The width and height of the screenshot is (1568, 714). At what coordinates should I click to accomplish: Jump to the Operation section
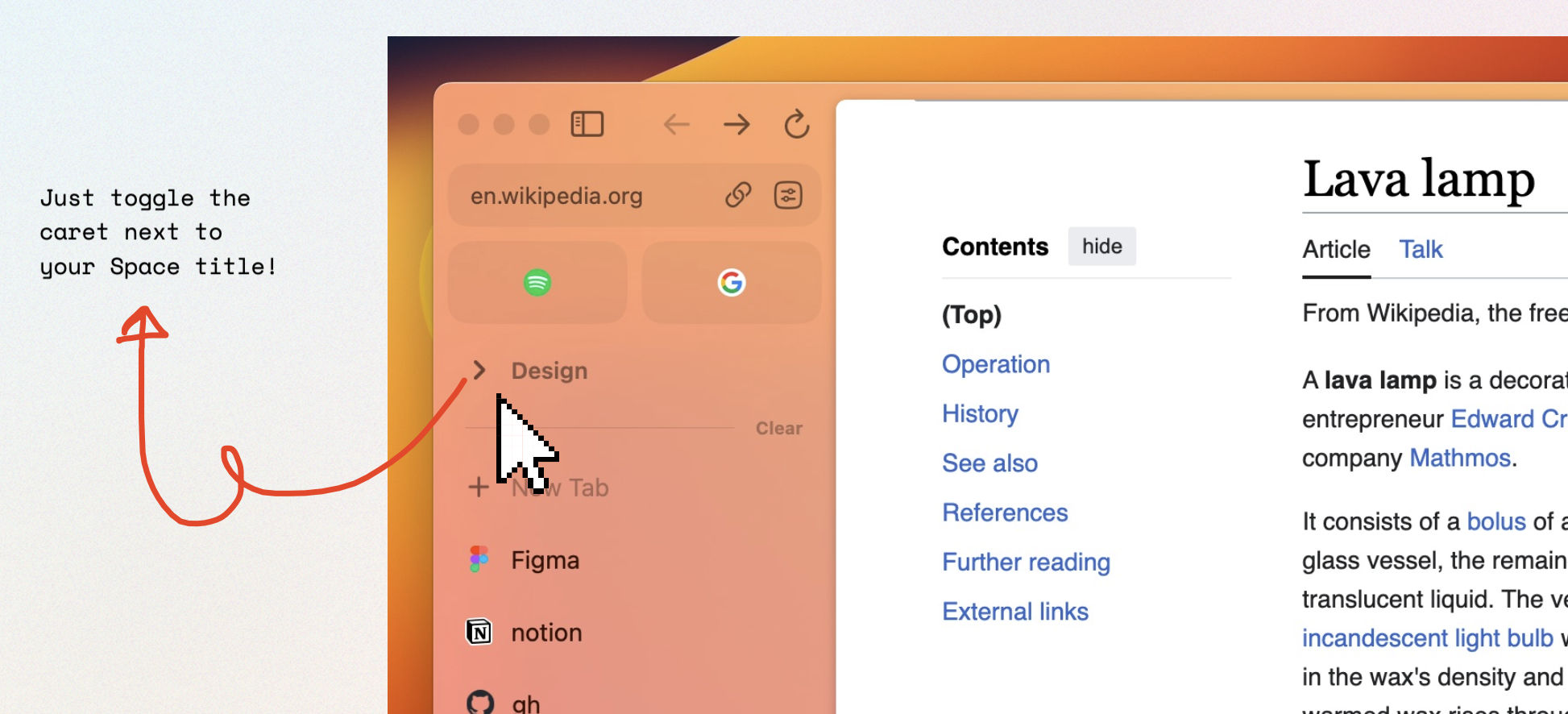[996, 364]
